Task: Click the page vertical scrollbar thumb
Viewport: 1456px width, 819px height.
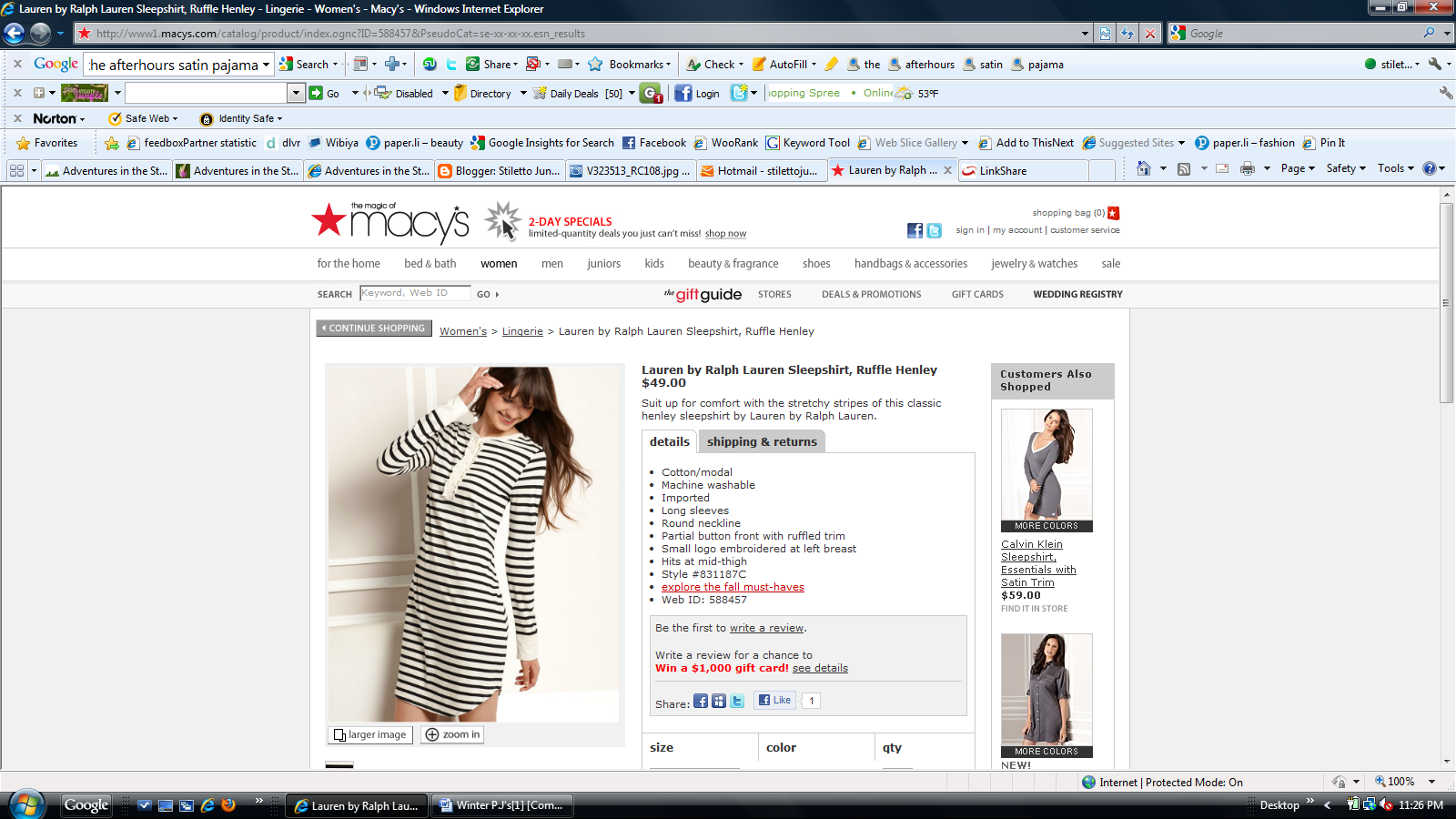Action: (x=1447, y=302)
